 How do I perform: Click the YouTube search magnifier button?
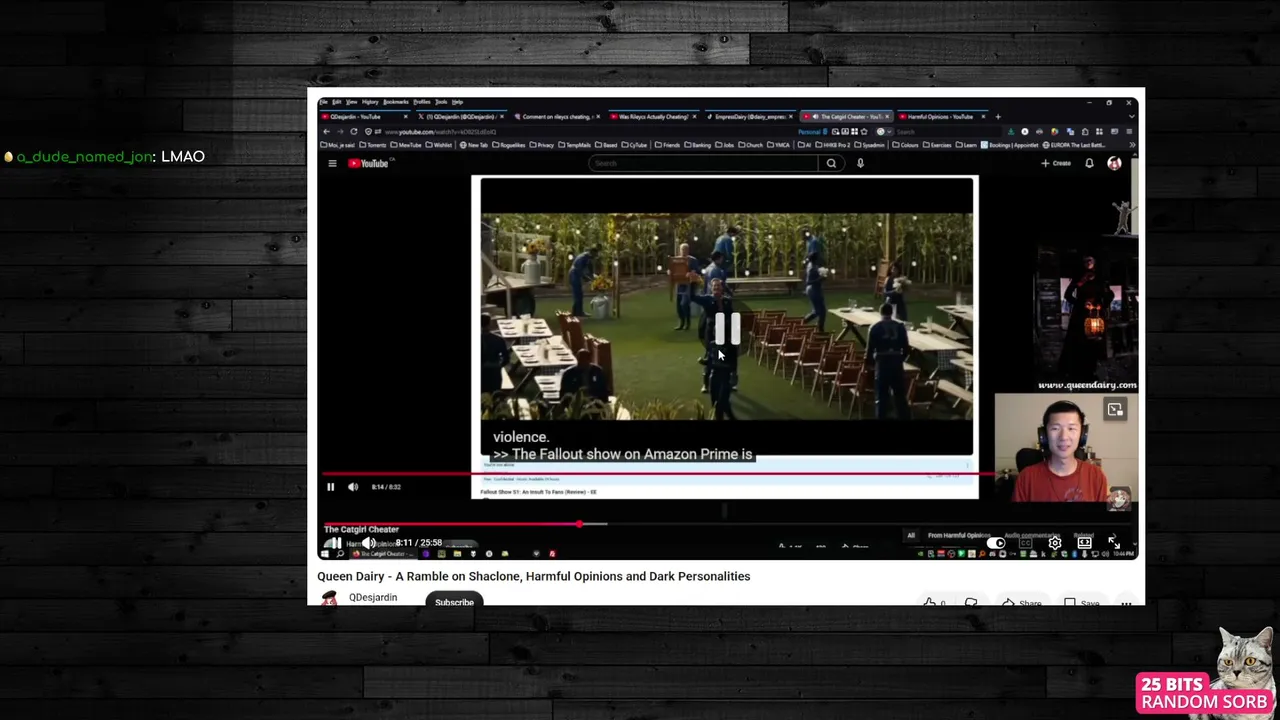coord(831,163)
